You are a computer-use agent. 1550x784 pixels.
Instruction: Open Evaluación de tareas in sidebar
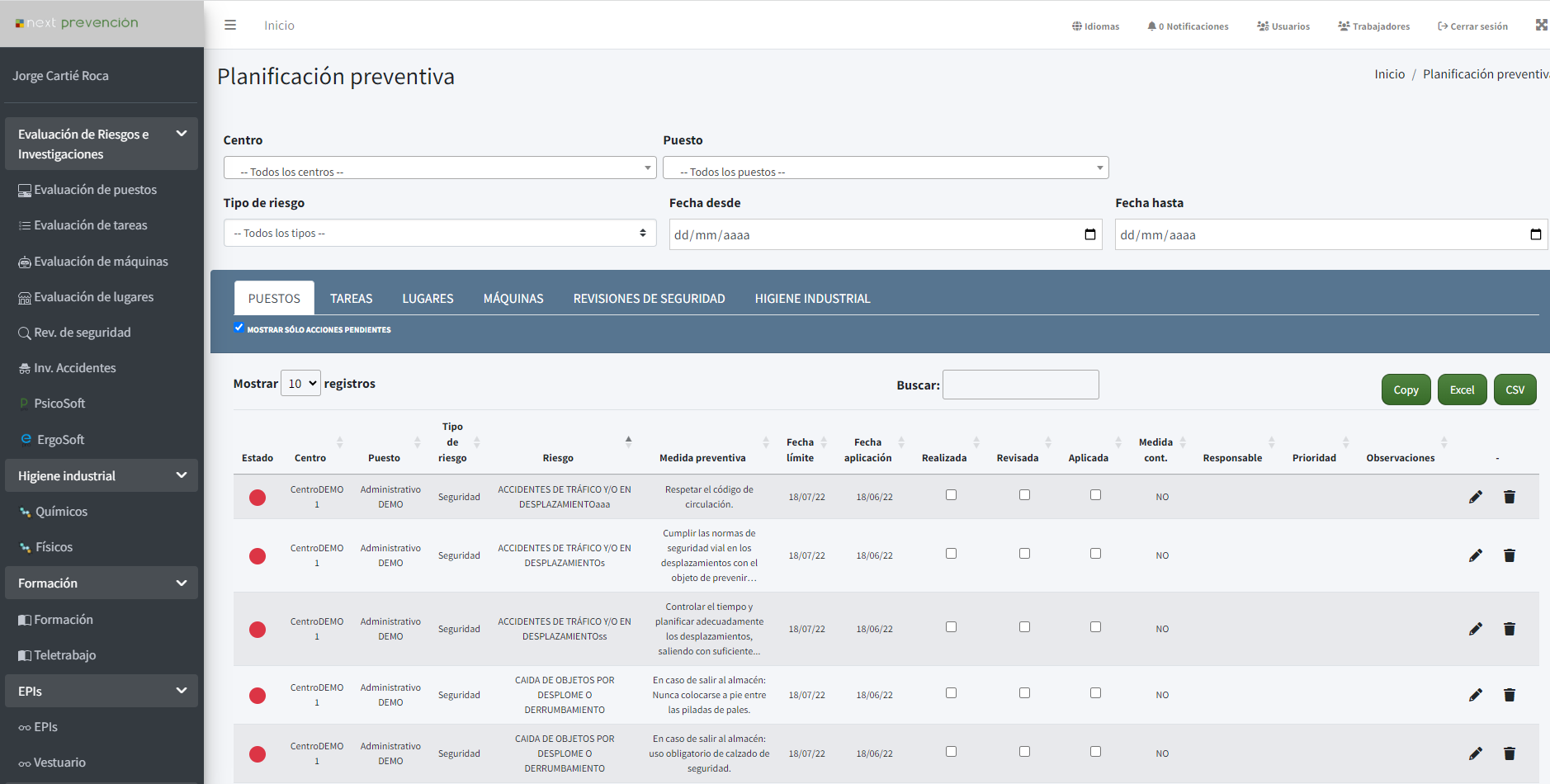point(83,225)
